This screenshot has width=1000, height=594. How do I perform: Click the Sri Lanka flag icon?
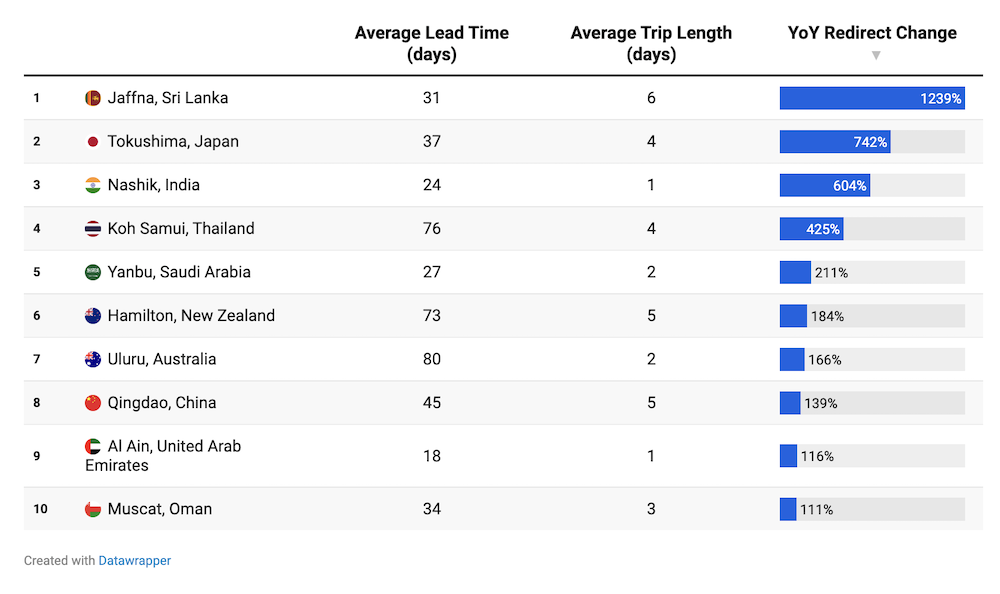click(93, 98)
